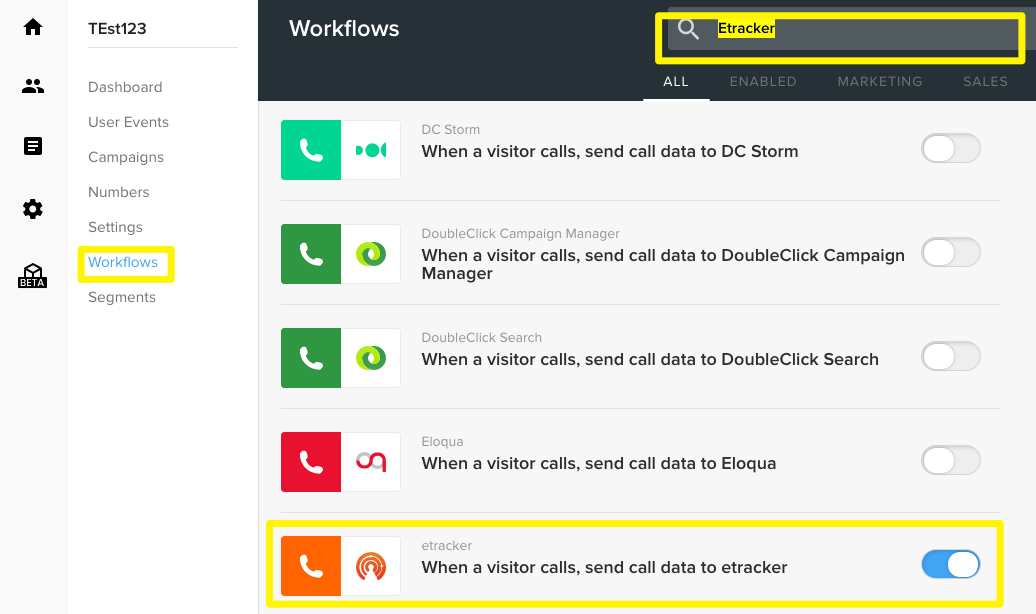
Task: Enable the DC Storm workflow toggle
Action: coord(951,149)
